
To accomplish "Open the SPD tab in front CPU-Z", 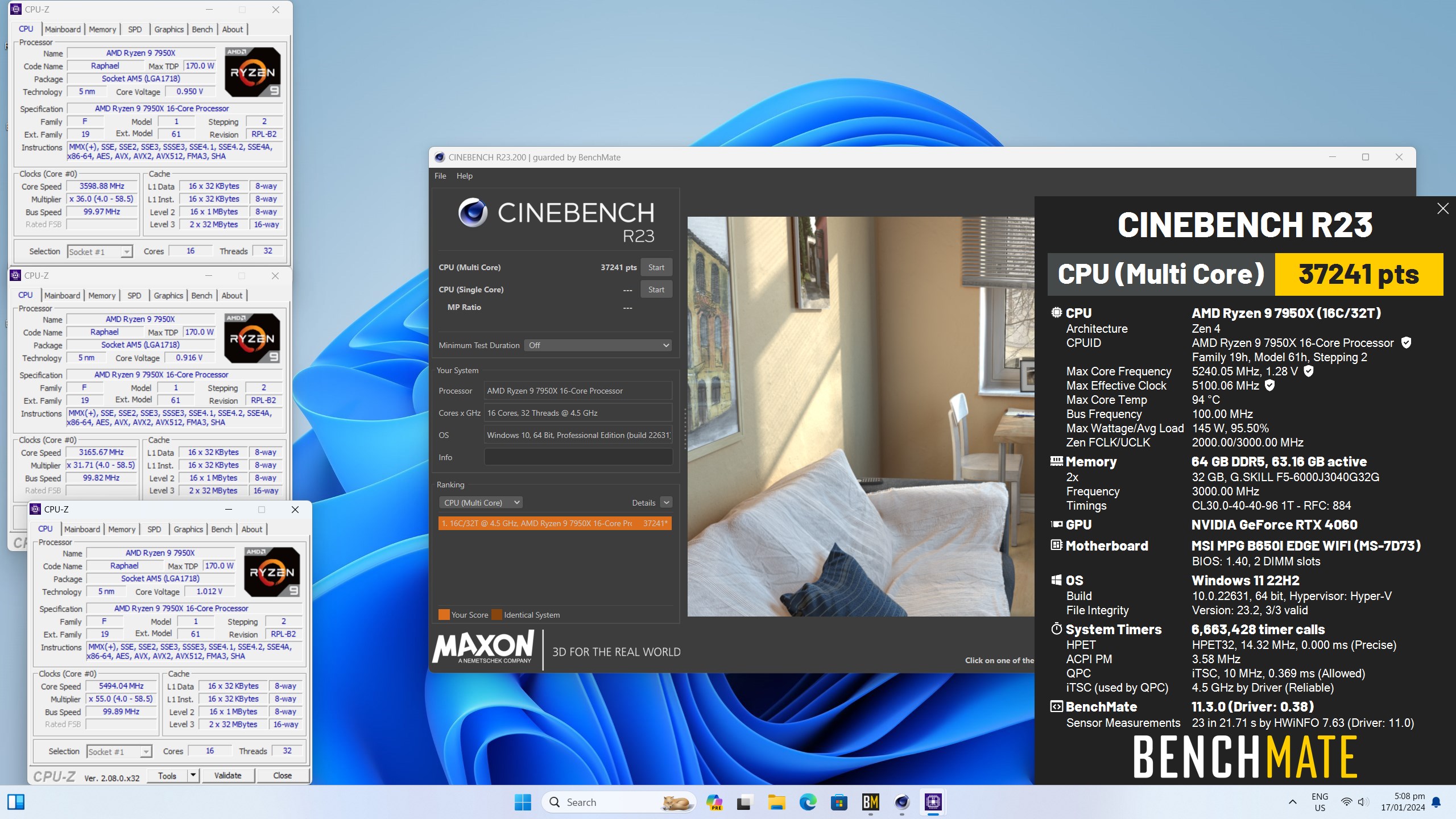I will [x=154, y=529].
